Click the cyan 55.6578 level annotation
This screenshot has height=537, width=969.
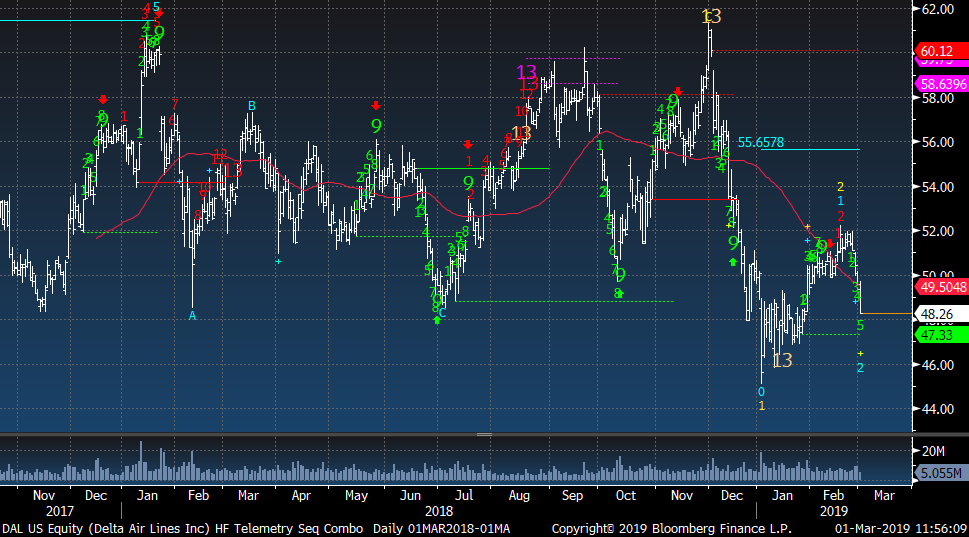(x=761, y=142)
